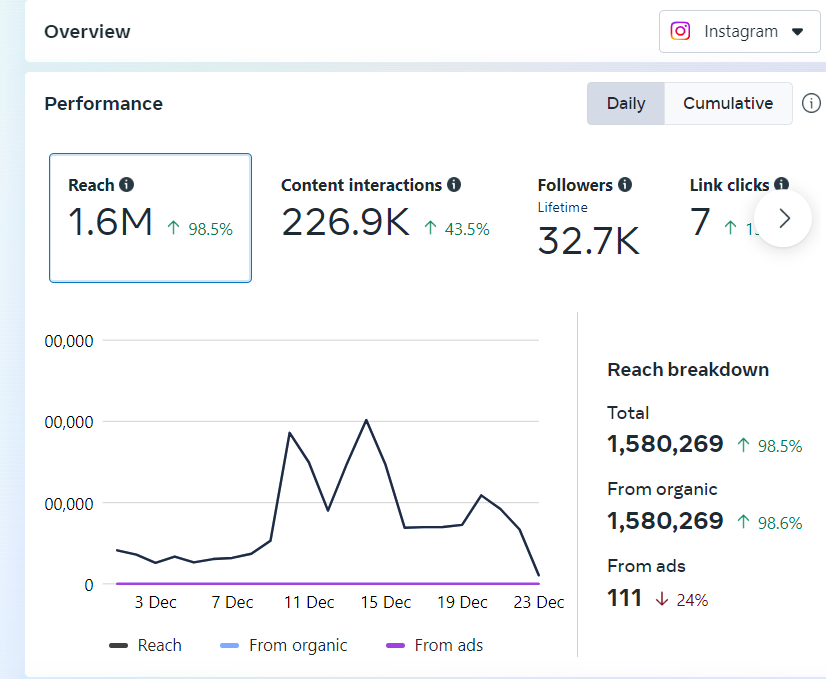
Task: Open the Instagram platform dropdown
Action: [739, 31]
